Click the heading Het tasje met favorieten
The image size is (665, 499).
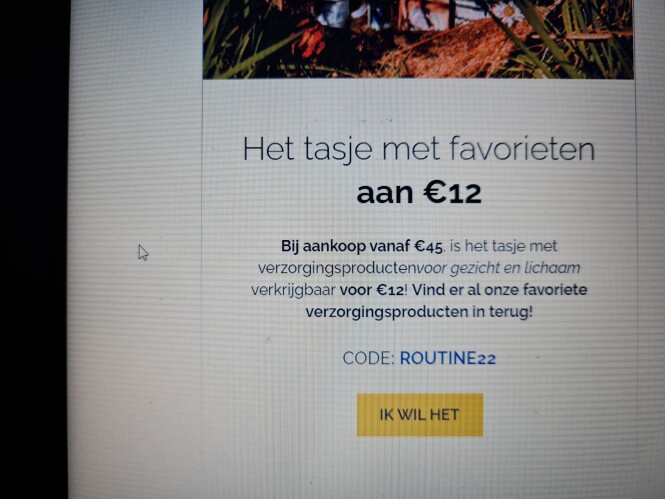pyautogui.click(x=419, y=149)
